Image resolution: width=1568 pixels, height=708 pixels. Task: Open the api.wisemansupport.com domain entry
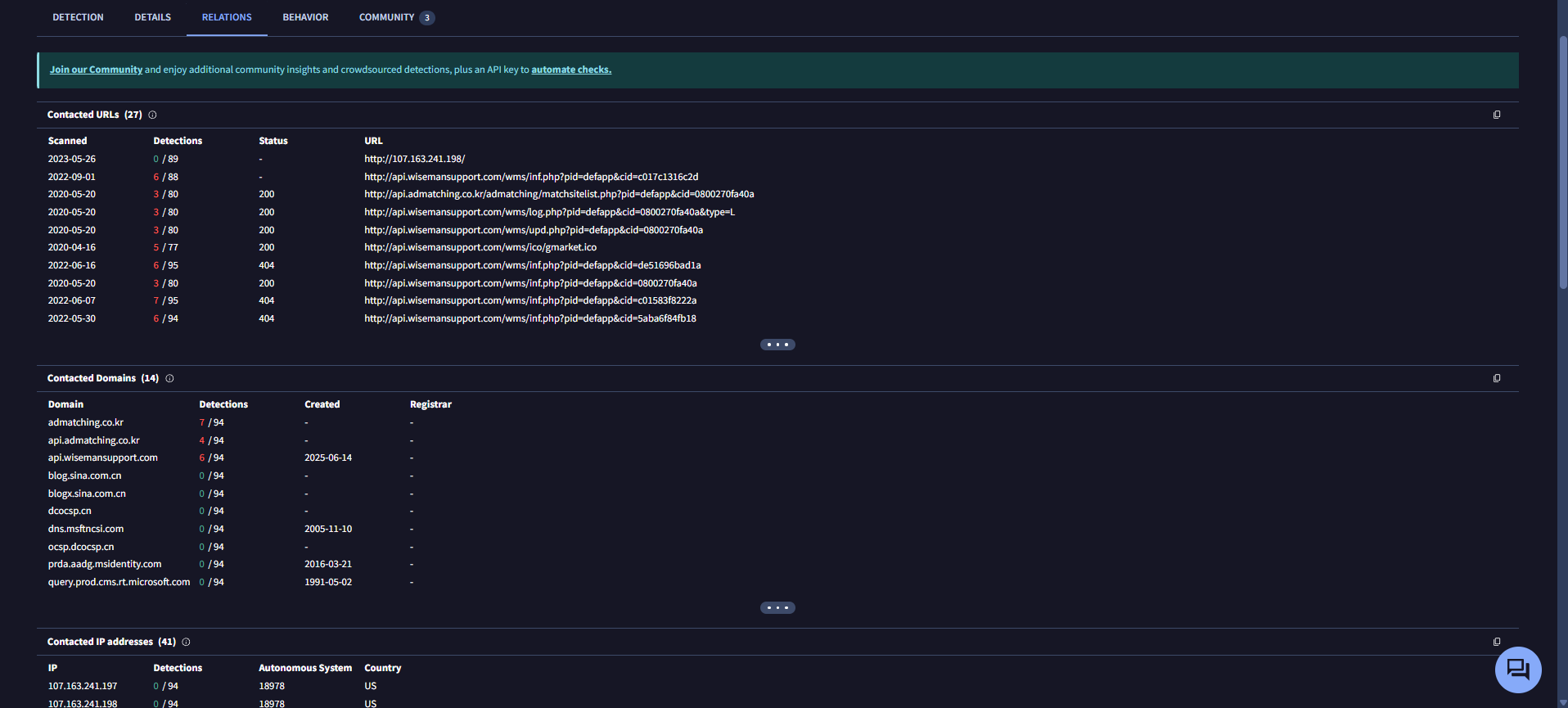pos(102,458)
